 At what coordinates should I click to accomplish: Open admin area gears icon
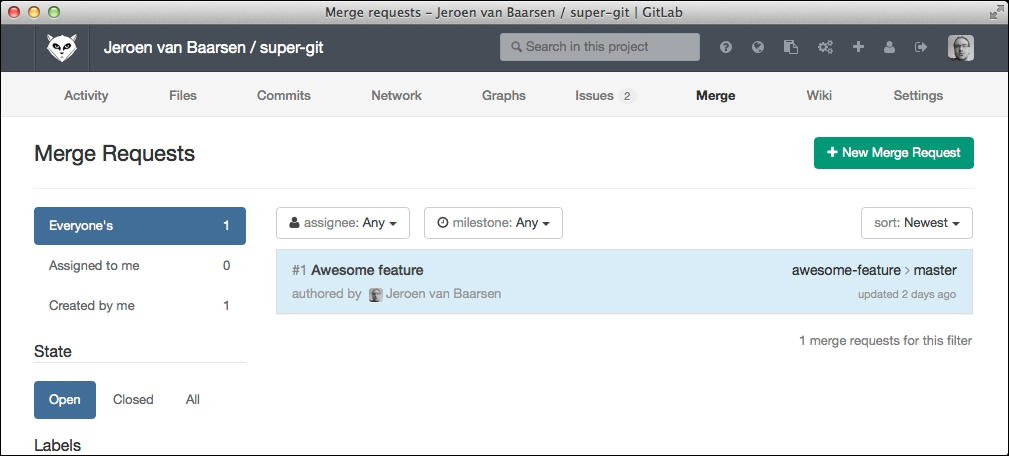pos(825,47)
